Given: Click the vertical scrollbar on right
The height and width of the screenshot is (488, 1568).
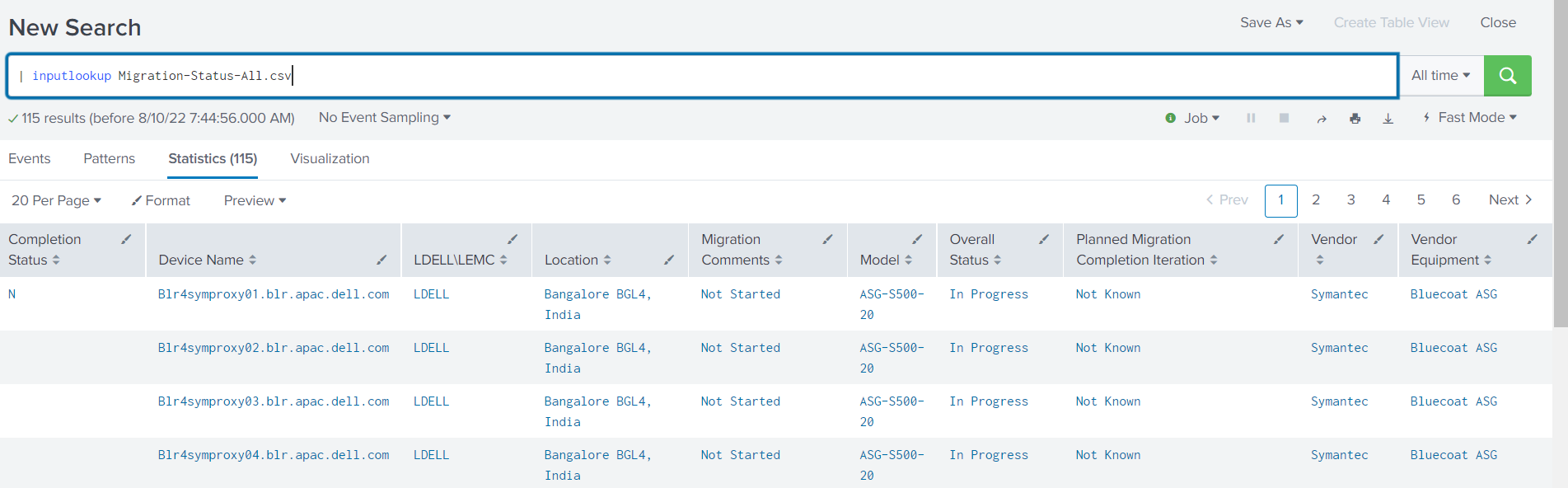Looking at the screenshot, I should pos(1560,165).
